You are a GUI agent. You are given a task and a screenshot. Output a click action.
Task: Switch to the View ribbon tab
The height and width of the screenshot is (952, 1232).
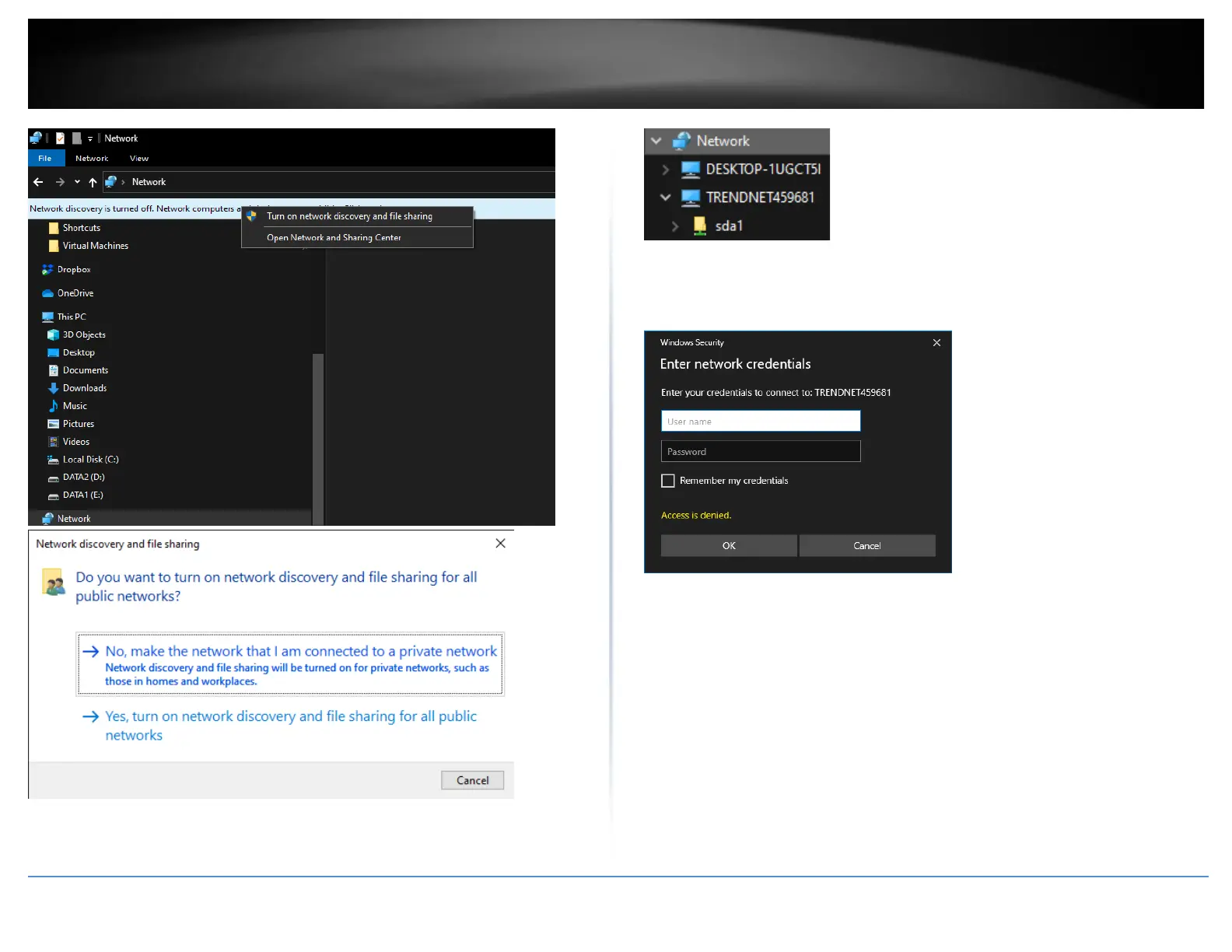pos(139,159)
